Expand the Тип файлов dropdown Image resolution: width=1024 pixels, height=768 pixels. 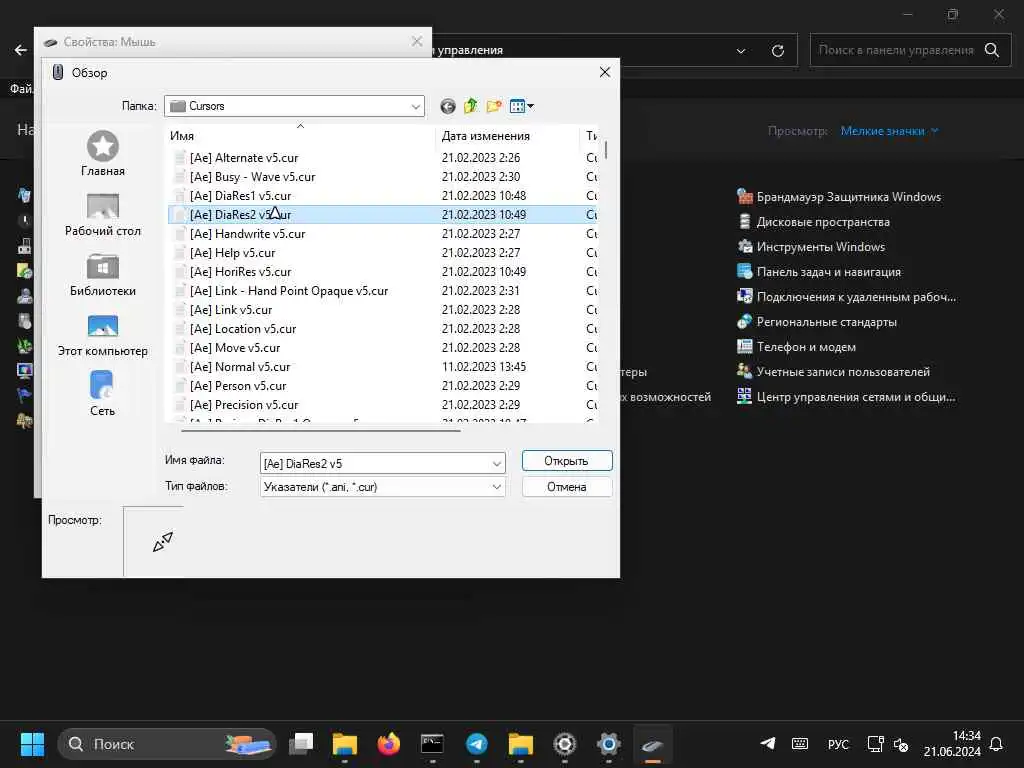click(382, 487)
